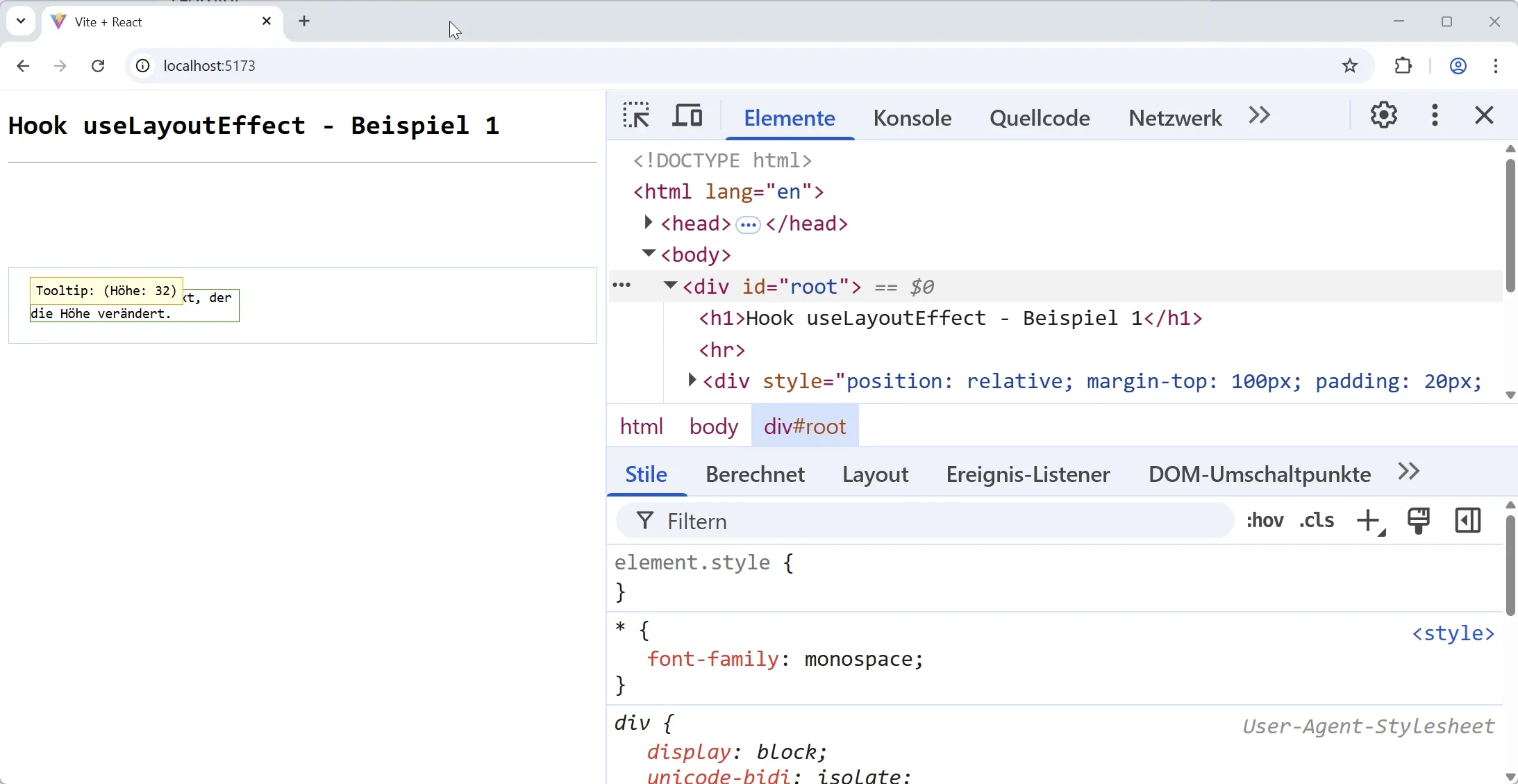Reload the localhost page

[98, 66]
